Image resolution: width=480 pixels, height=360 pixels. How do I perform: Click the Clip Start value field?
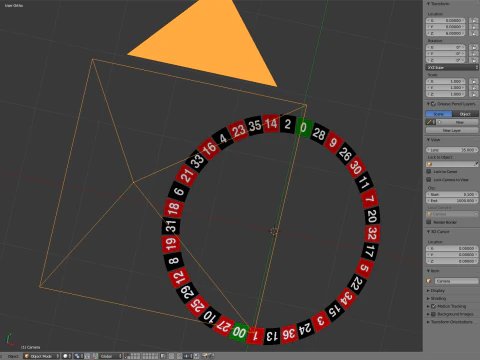pyautogui.click(x=452, y=194)
